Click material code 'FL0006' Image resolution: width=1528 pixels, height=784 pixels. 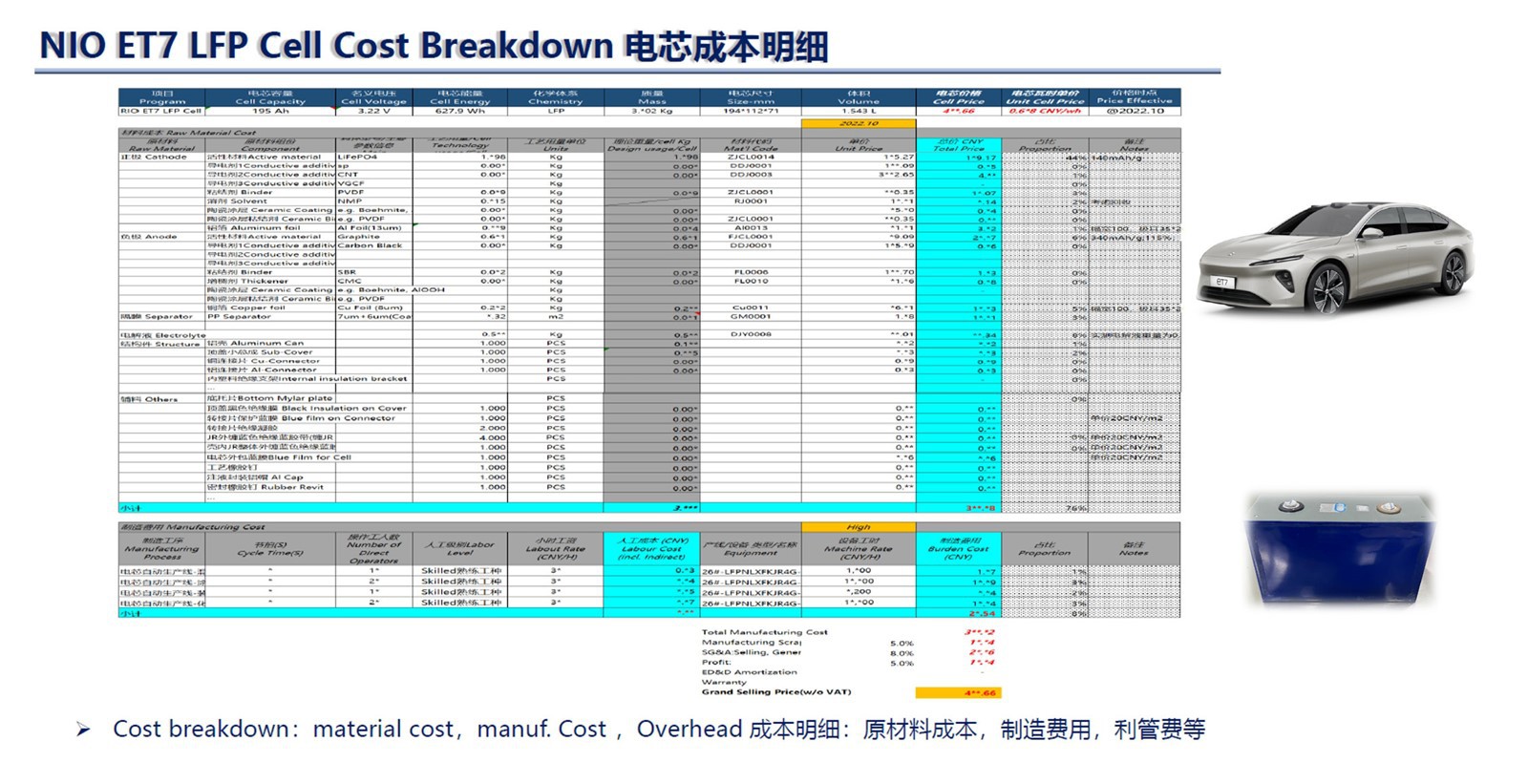pyautogui.click(x=751, y=272)
